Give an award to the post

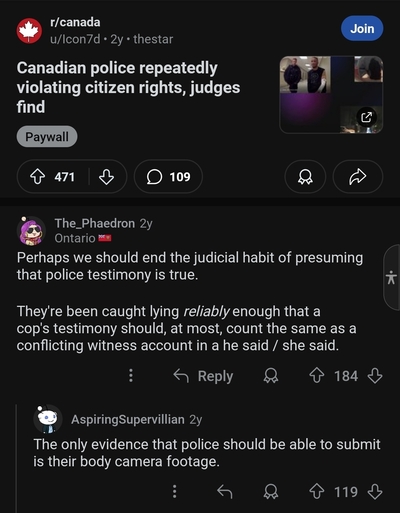(305, 177)
